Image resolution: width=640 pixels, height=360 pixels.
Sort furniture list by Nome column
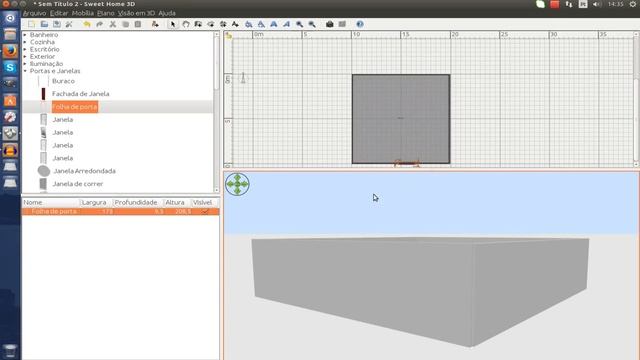coord(51,202)
